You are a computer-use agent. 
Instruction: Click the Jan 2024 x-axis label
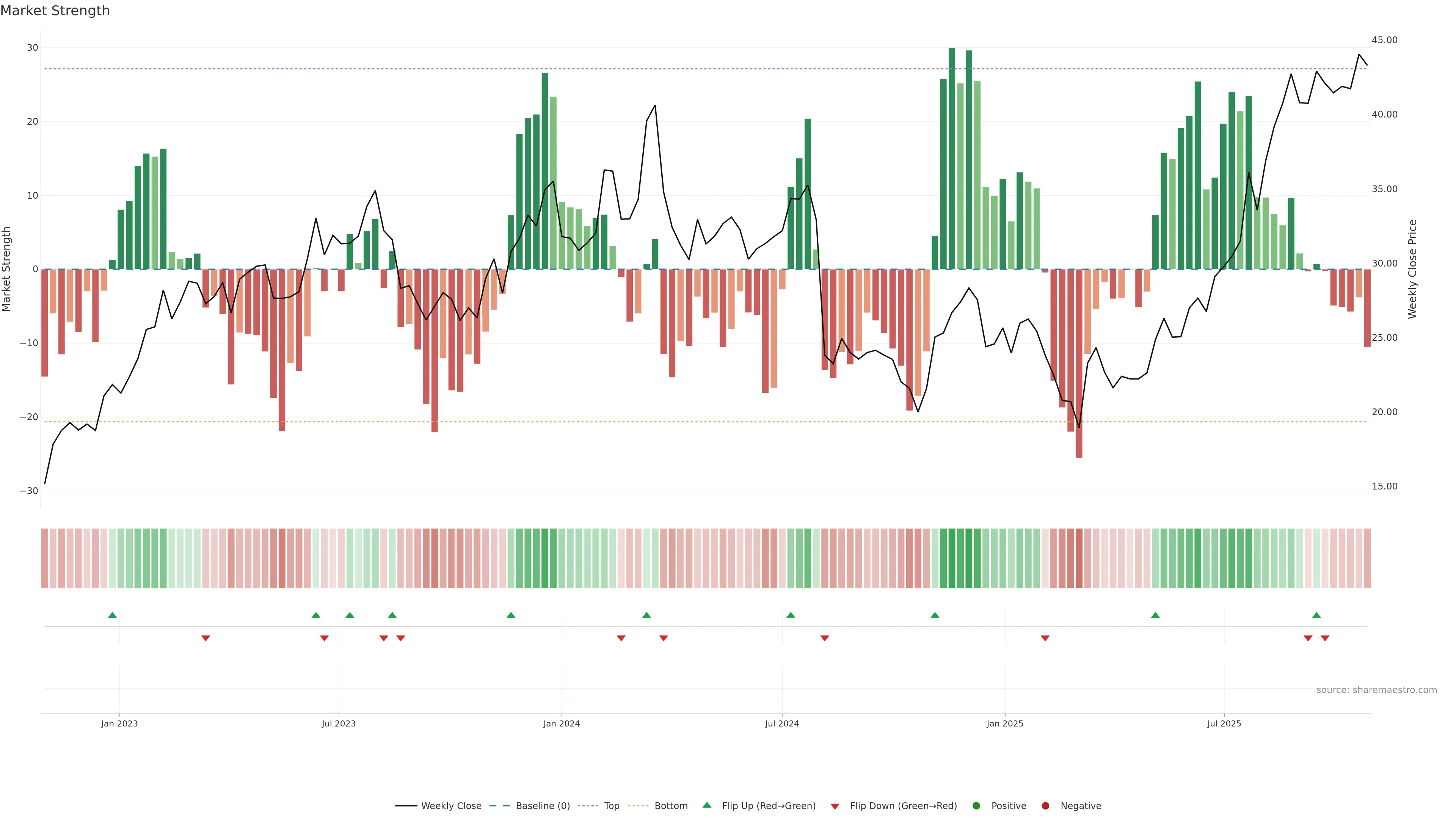(561, 723)
